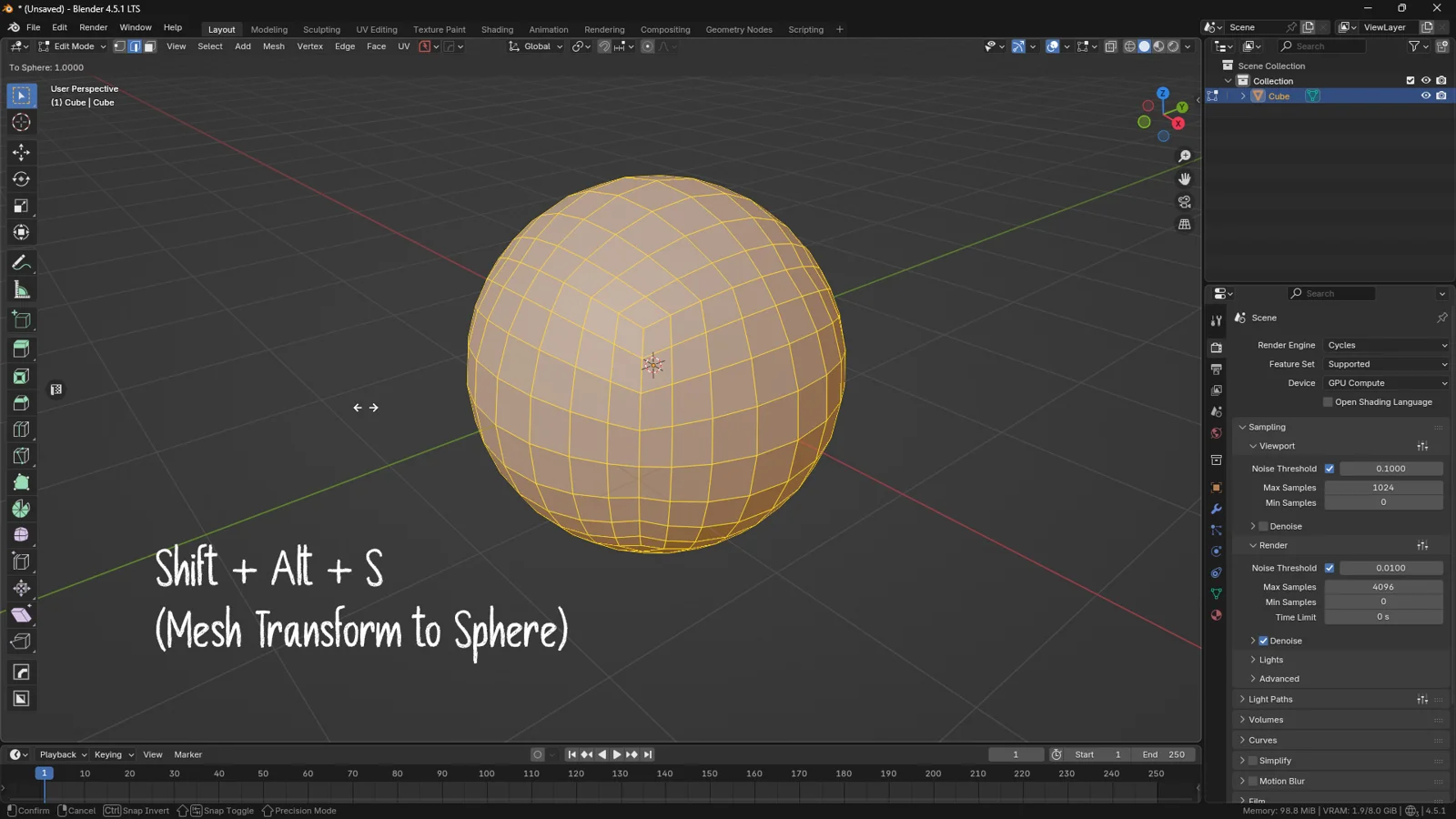Image resolution: width=1456 pixels, height=819 pixels.
Task: Select the Measure tool
Action: 21,290
